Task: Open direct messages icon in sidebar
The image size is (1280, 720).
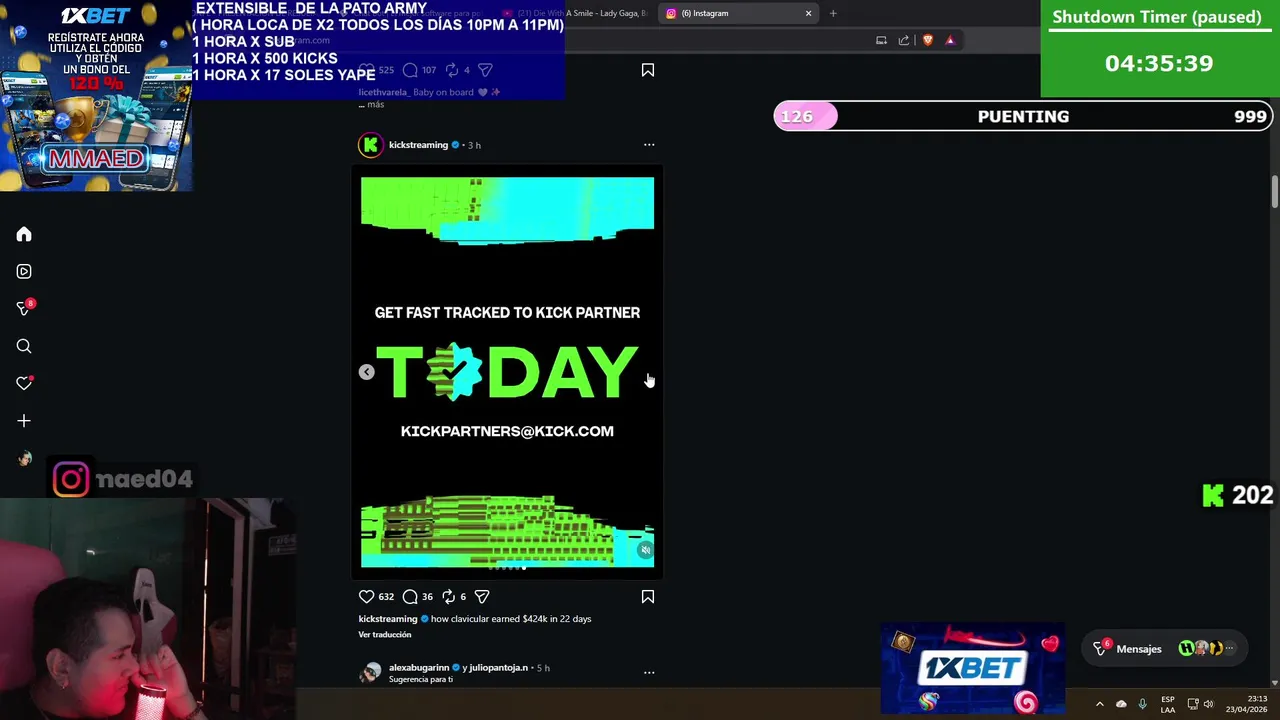Action: point(24,308)
